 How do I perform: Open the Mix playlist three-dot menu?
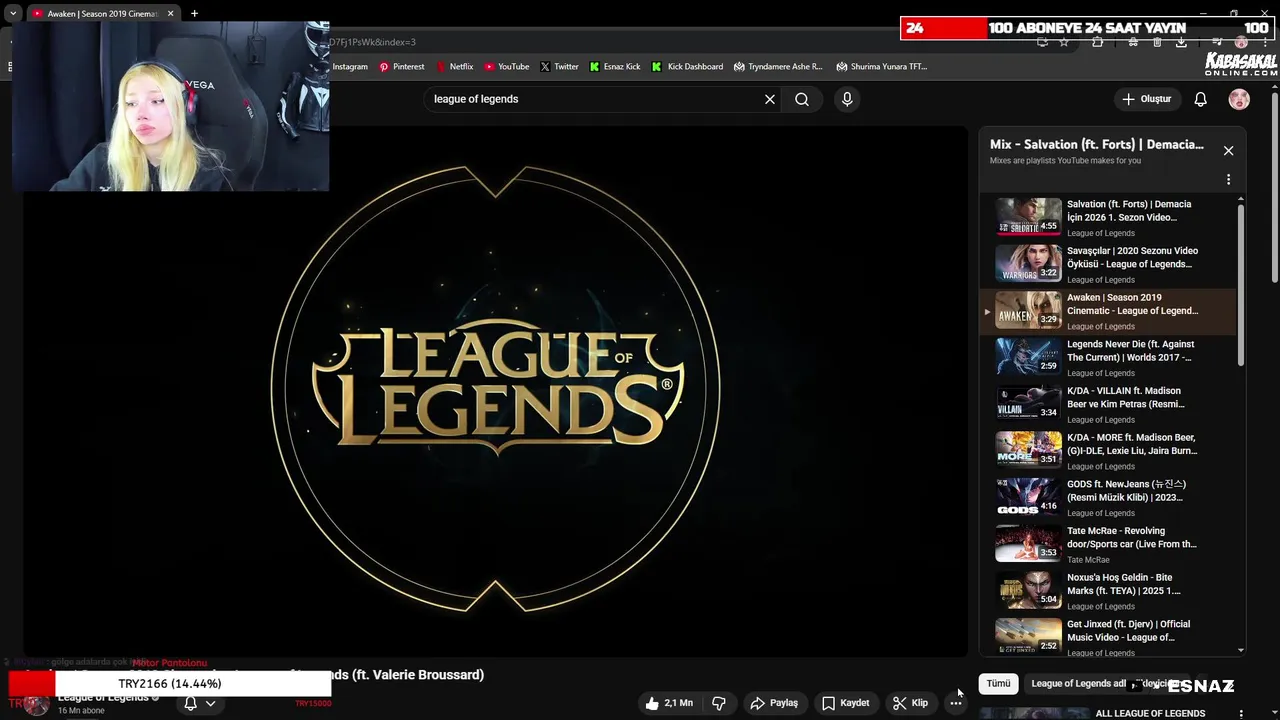pos(1228,180)
